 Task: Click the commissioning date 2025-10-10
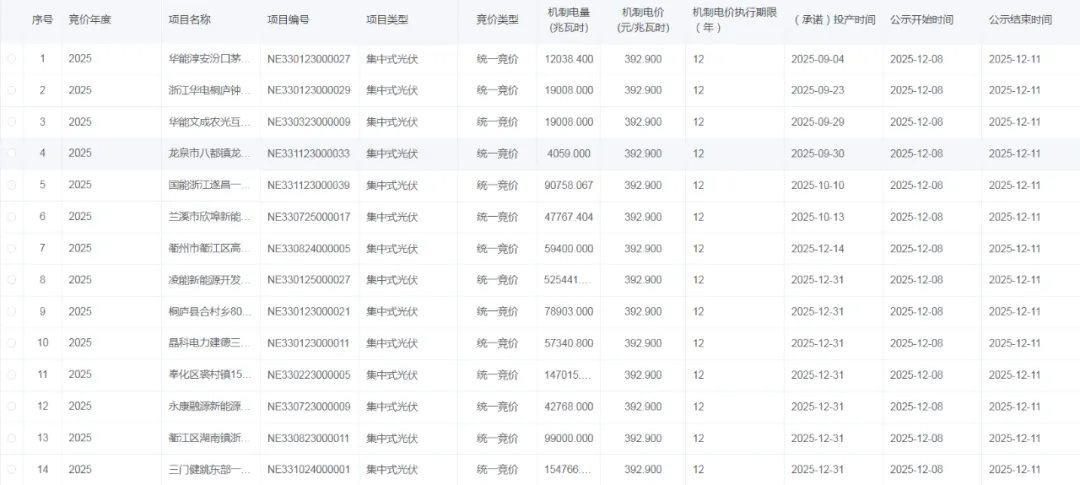(817, 186)
